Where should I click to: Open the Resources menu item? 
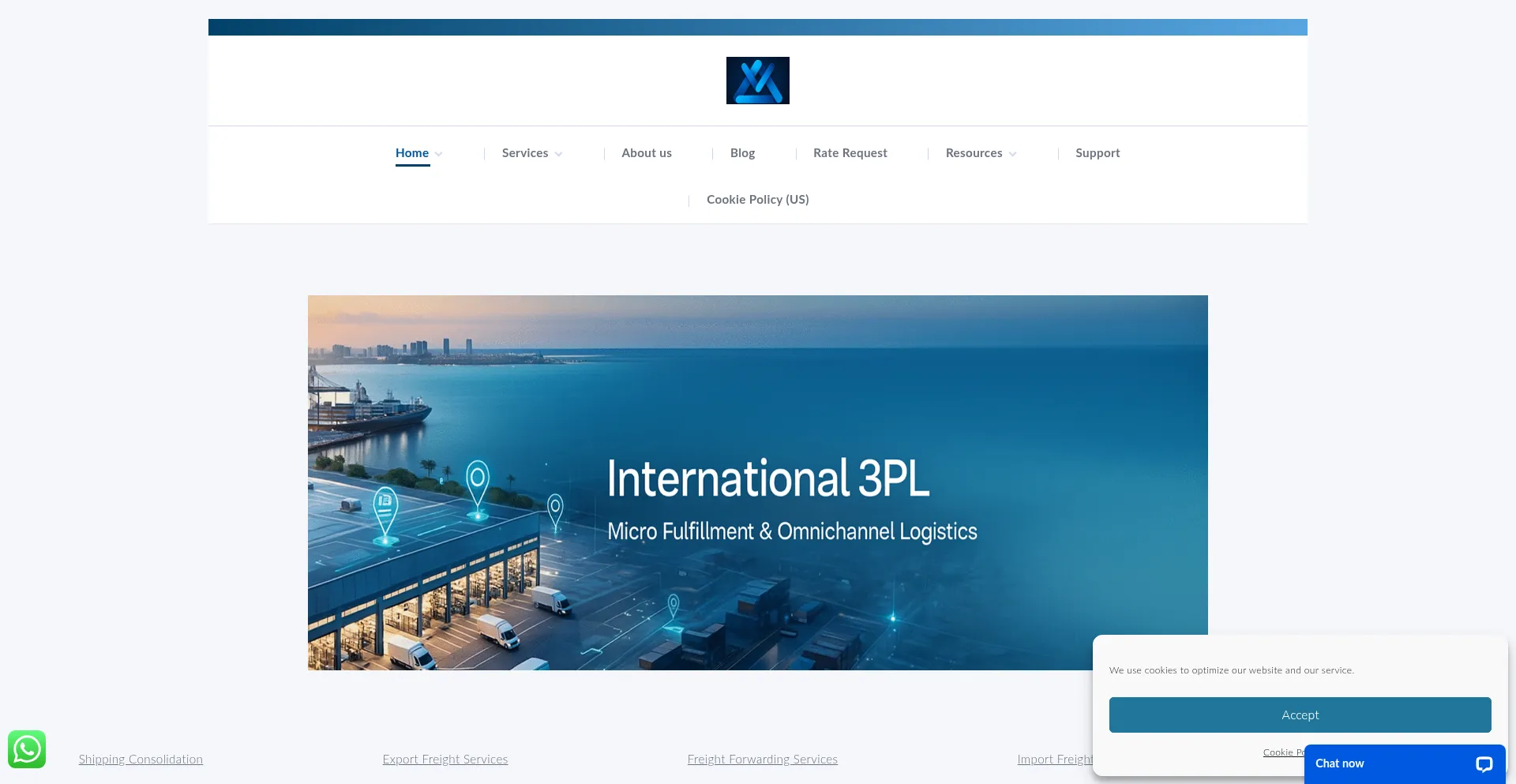(x=974, y=153)
